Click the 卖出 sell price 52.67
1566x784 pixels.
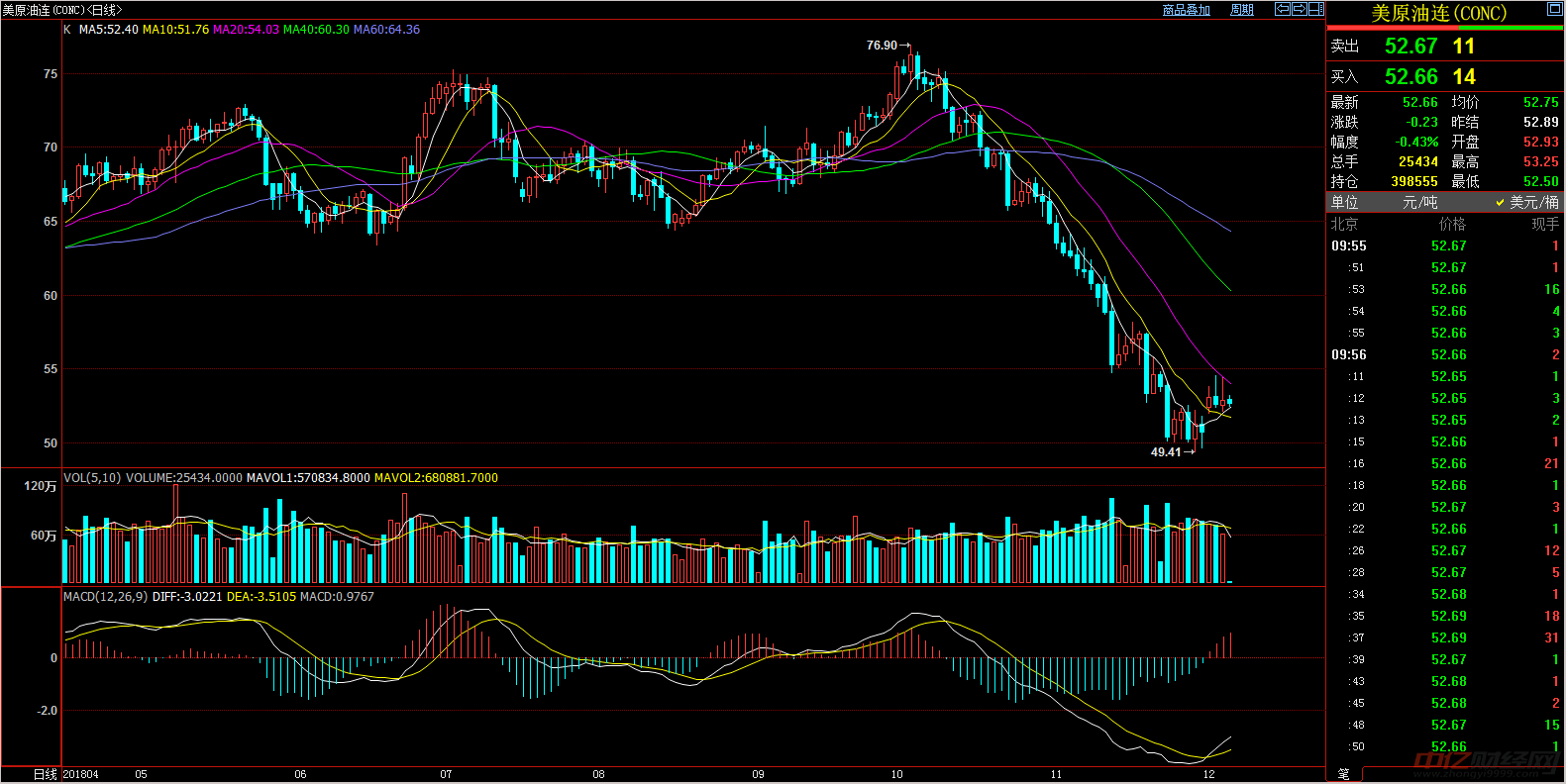click(1410, 47)
